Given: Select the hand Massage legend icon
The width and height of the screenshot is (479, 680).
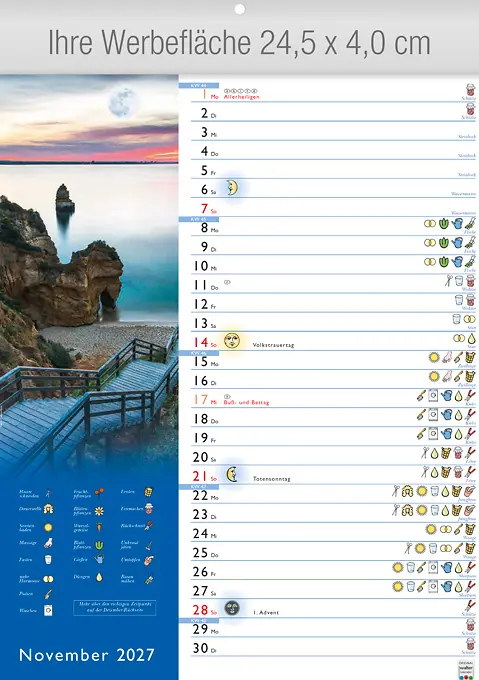Looking at the screenshot, I should [x=48, y=543].
